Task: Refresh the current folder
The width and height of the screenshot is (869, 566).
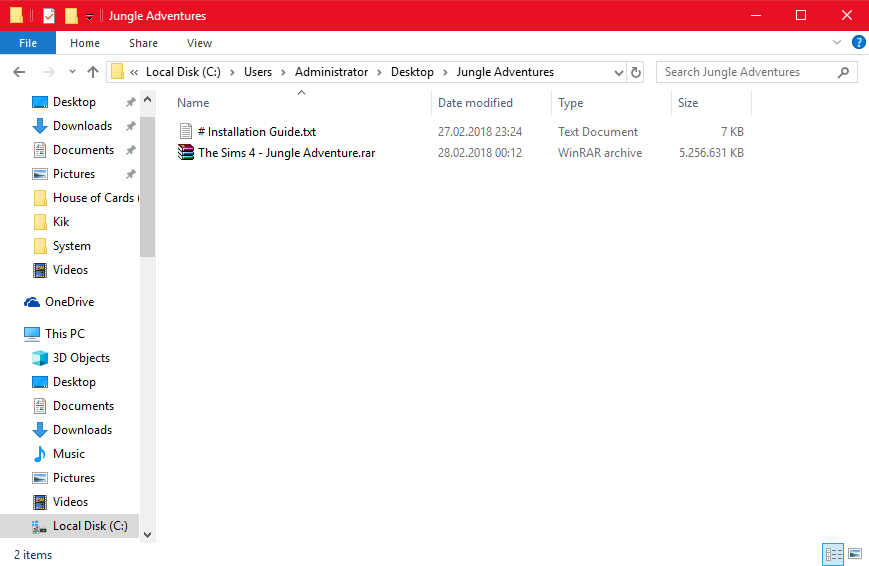Action: (x=636, y=72)
